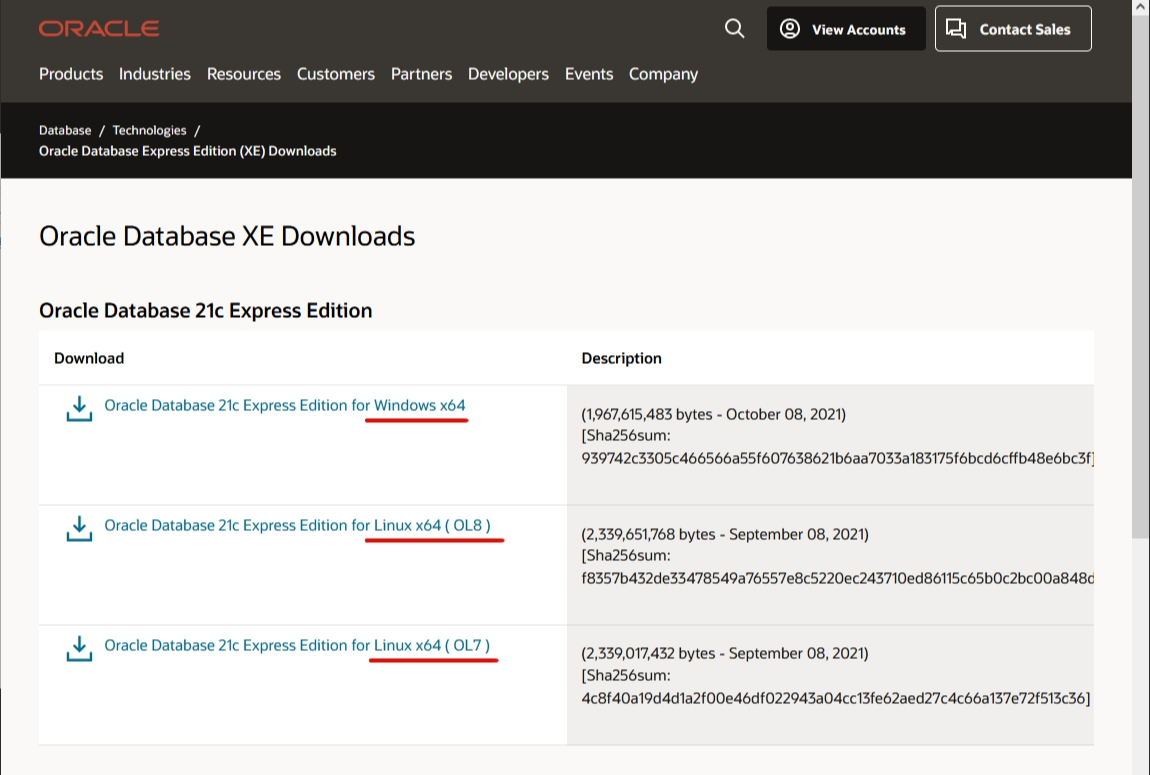Select Sha256sum hash starting 939742c3305c

837,458
